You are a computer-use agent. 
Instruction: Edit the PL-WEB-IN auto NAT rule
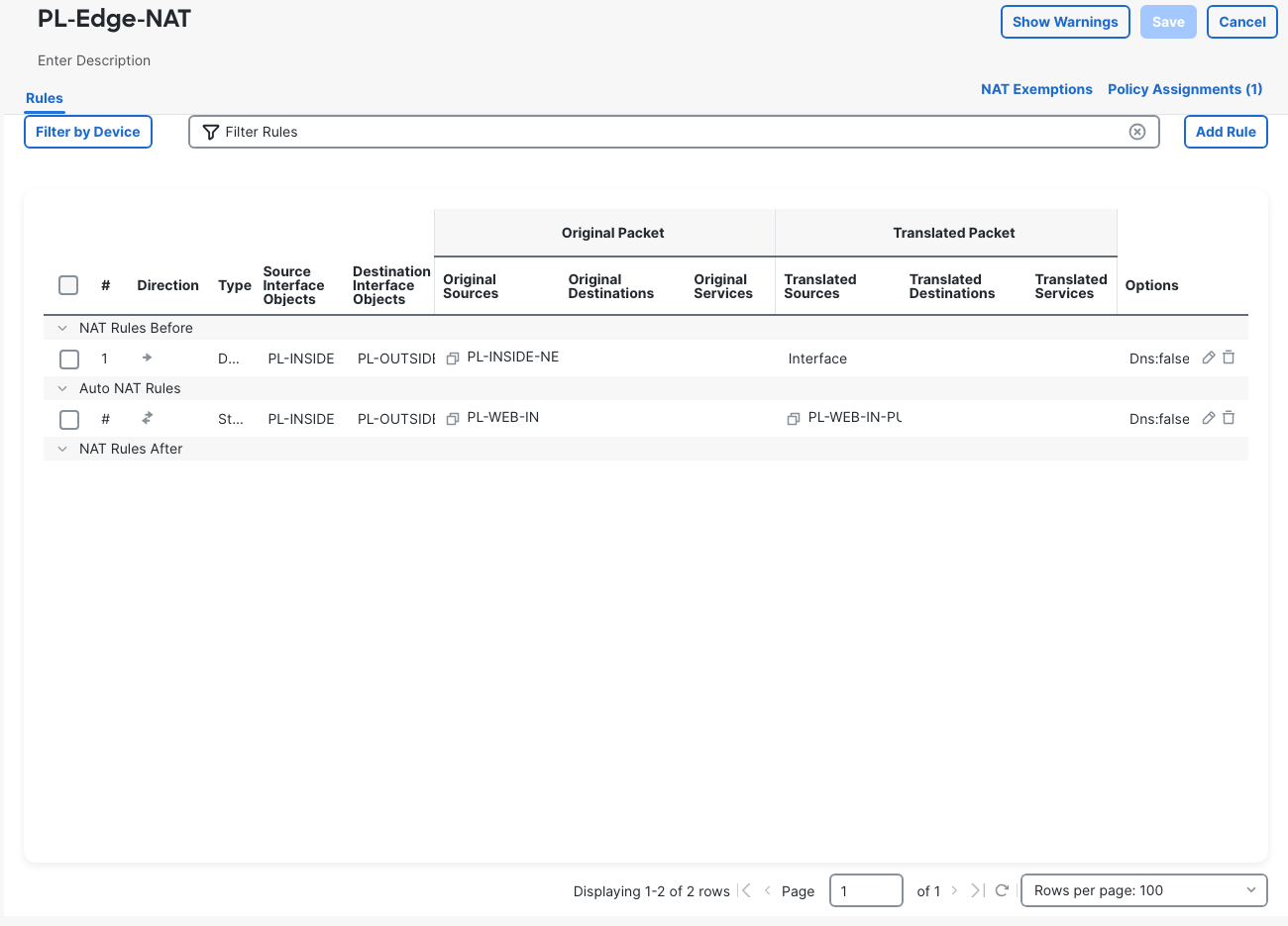click(x=1209, y=418)
